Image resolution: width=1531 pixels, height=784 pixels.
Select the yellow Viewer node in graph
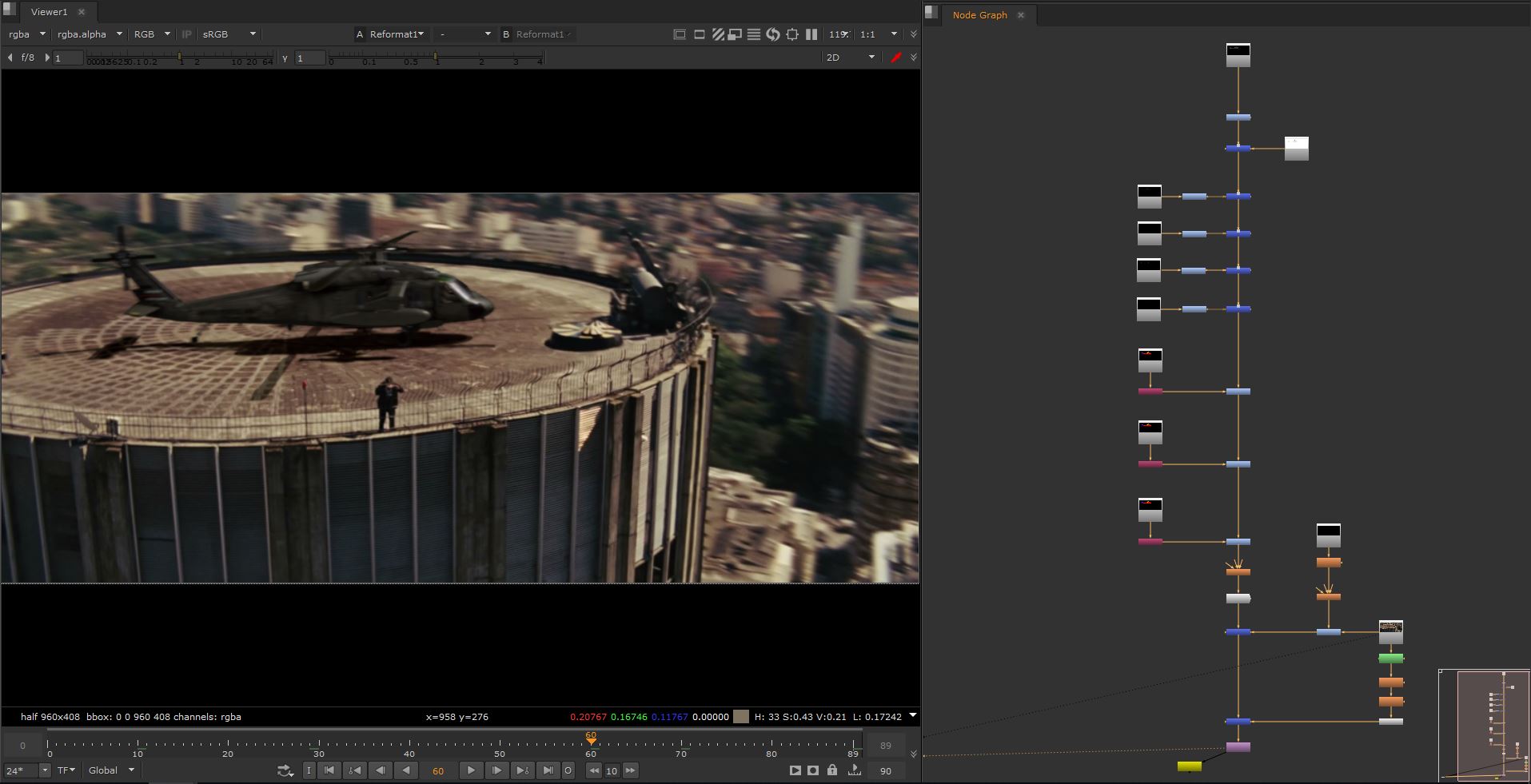[1189, 766]
